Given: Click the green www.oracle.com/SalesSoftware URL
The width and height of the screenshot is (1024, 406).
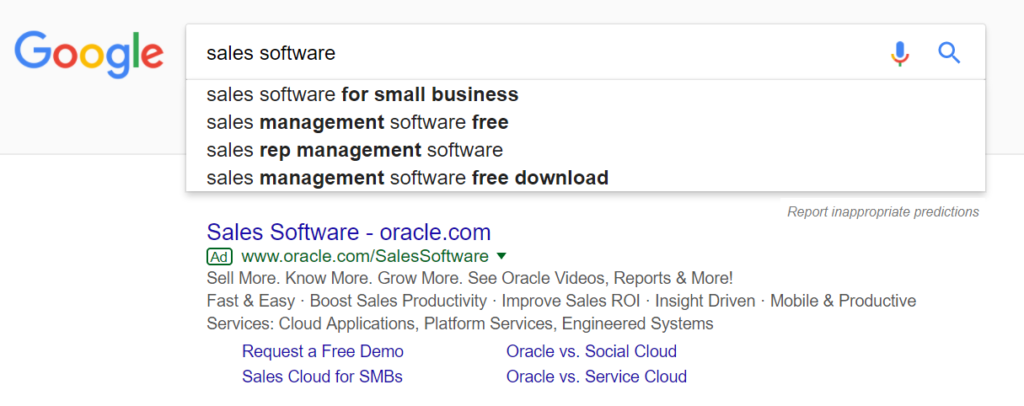Looking at the screenshot, I should click(x=365, y=256).
